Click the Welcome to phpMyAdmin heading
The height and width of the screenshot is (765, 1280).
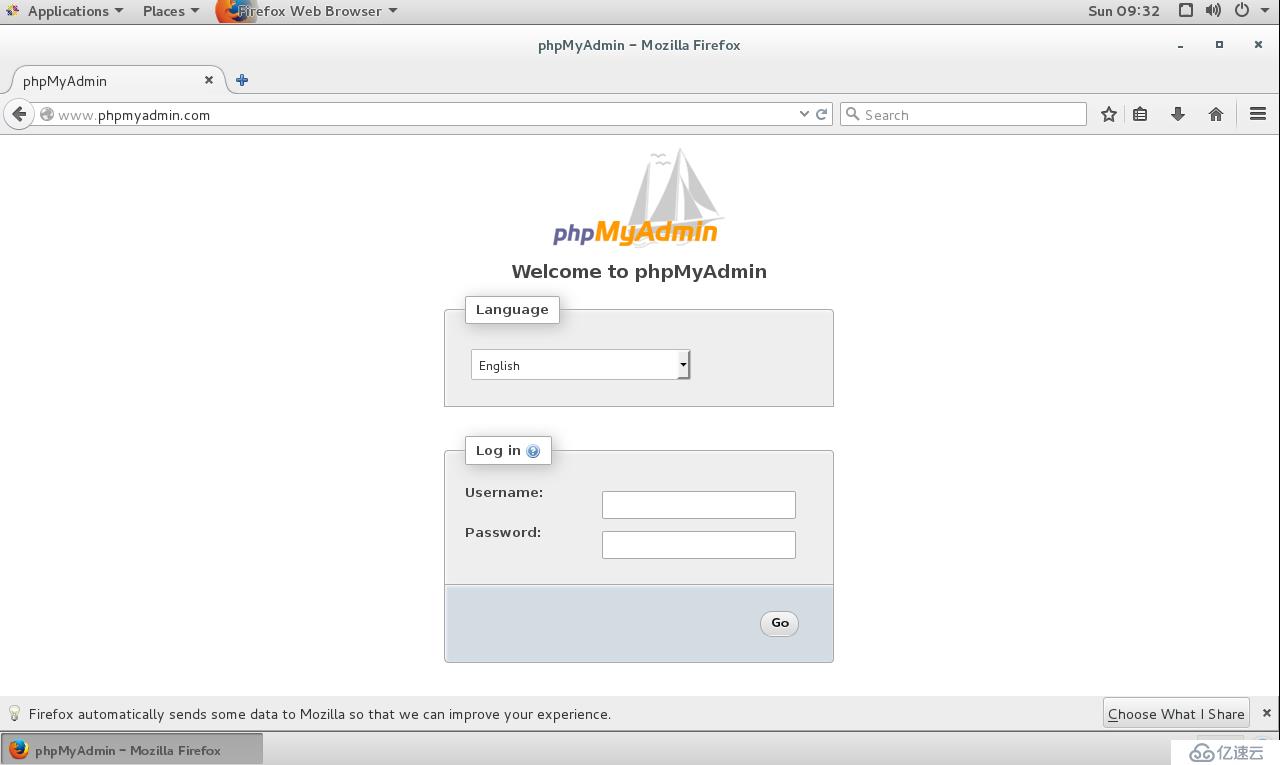pos(639,271)
